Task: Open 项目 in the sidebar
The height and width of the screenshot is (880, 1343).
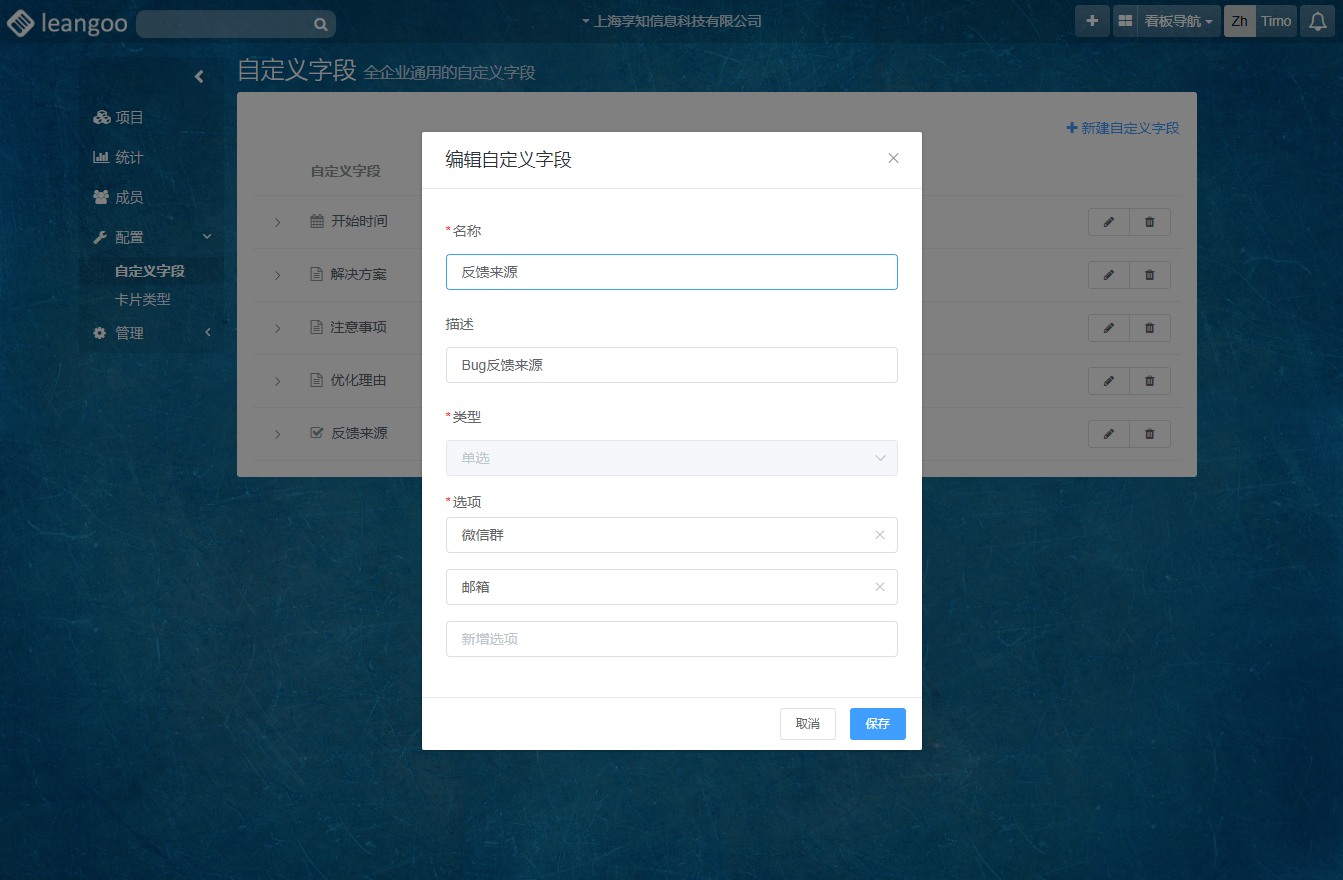Action: coord(128,117)
